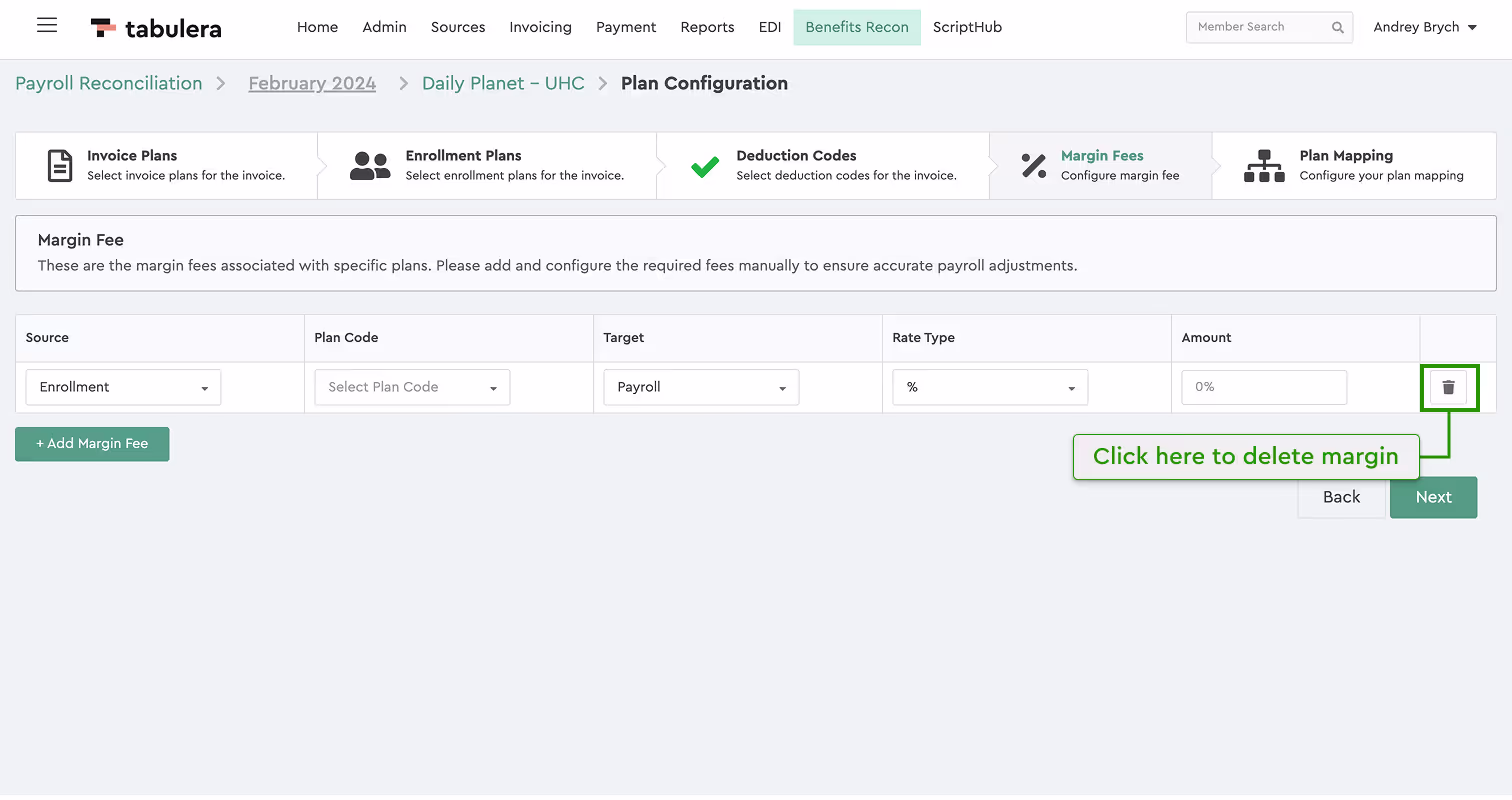Image resolution: width=1512 pixels, height=800 pixels.
Task: Focus the Member Search input field
Action: click(x=1269, y=27)
